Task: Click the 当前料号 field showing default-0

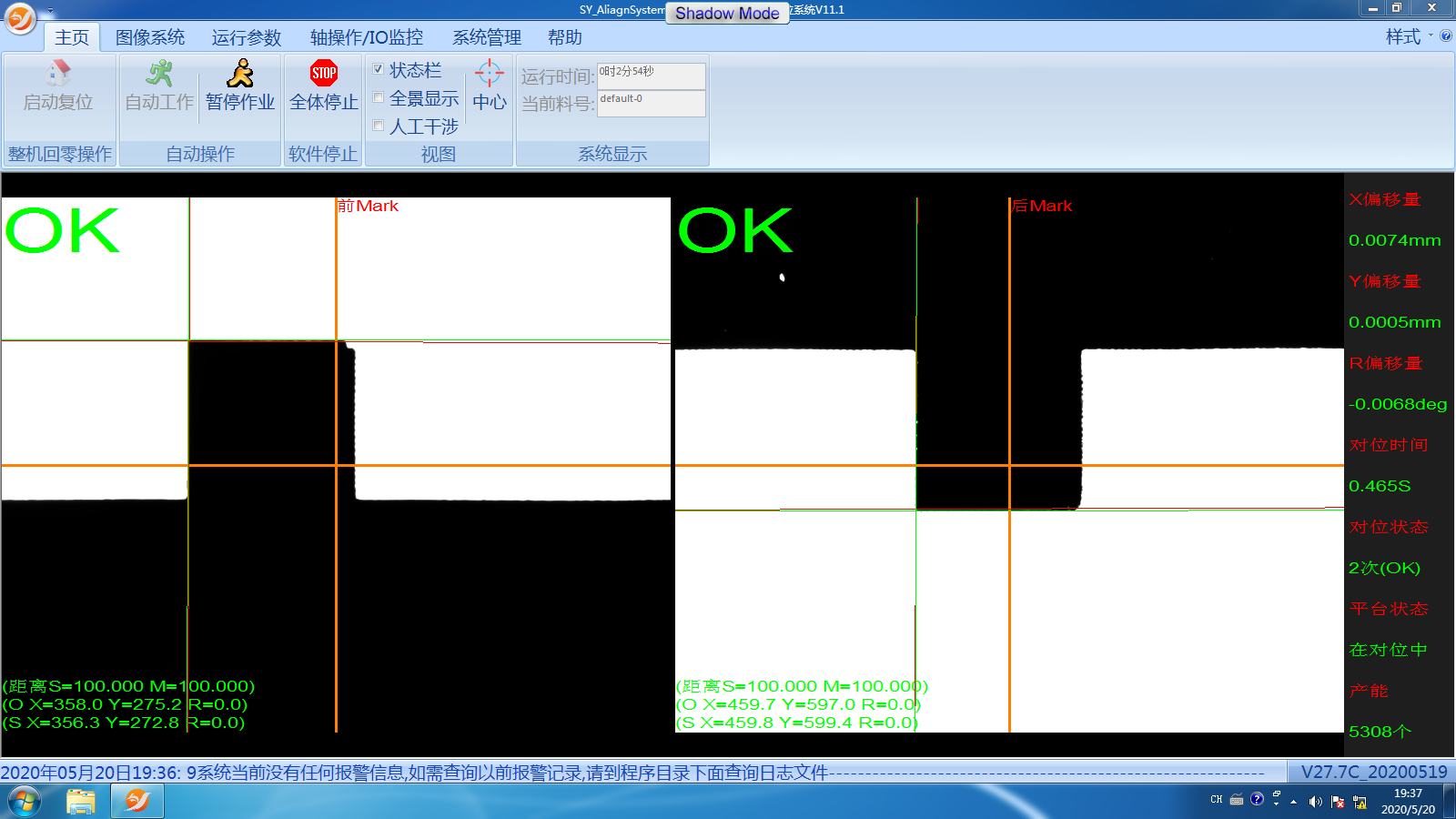Action: [x=651, y=104]
